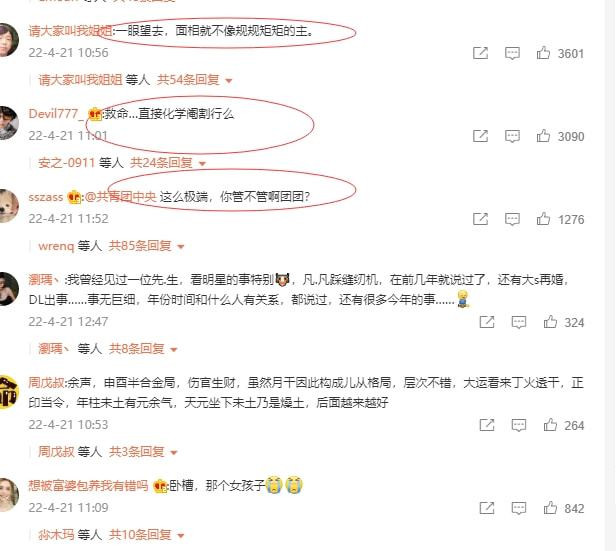Viewport: 616px width, 551px height.
Task: Reply to Devil777_'s comment via the comment icon
Action: click(512, 136)
